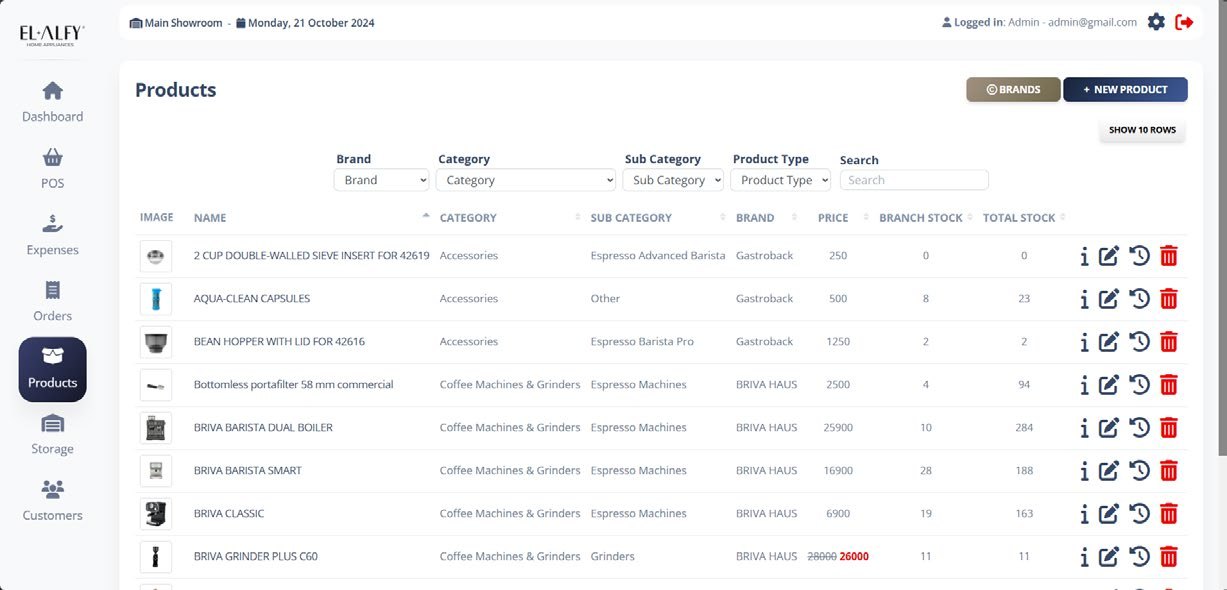The image size is (1227, 590).
Task: Open settings gear icon
Action: click(1156, 22)
